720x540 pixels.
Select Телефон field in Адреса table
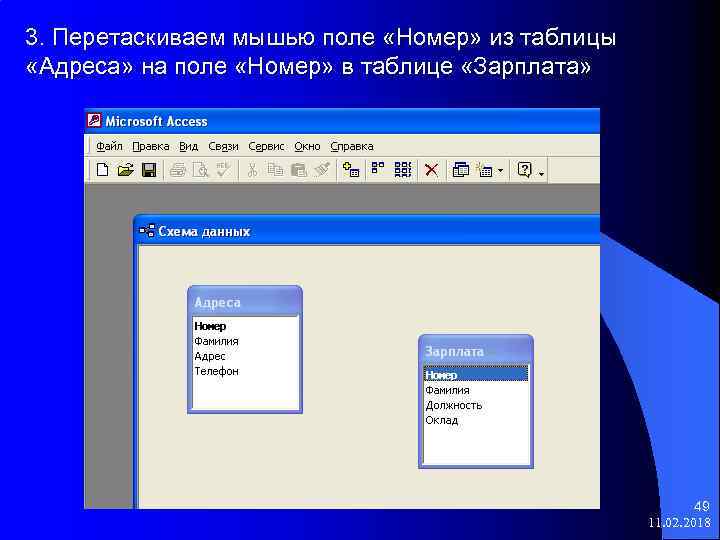point(245,371)
